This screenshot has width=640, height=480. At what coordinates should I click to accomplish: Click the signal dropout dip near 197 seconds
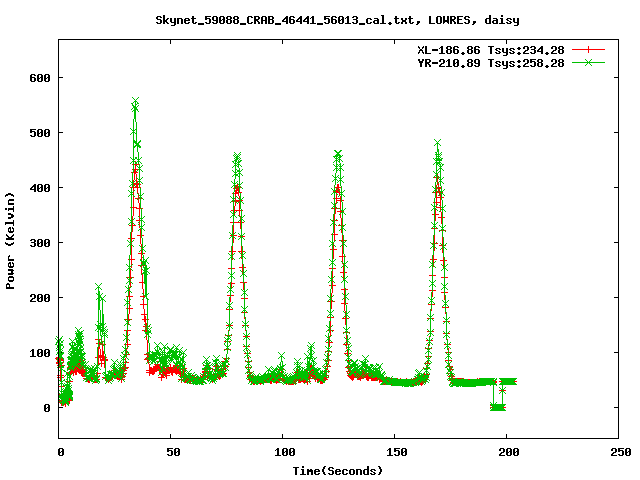(x=497, y=405)
